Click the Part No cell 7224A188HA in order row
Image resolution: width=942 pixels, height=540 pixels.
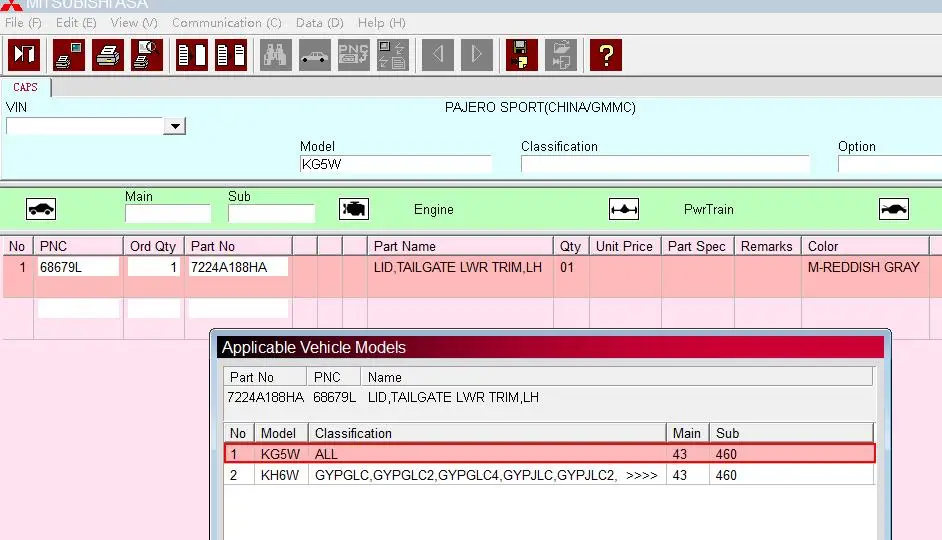[238, 267]
